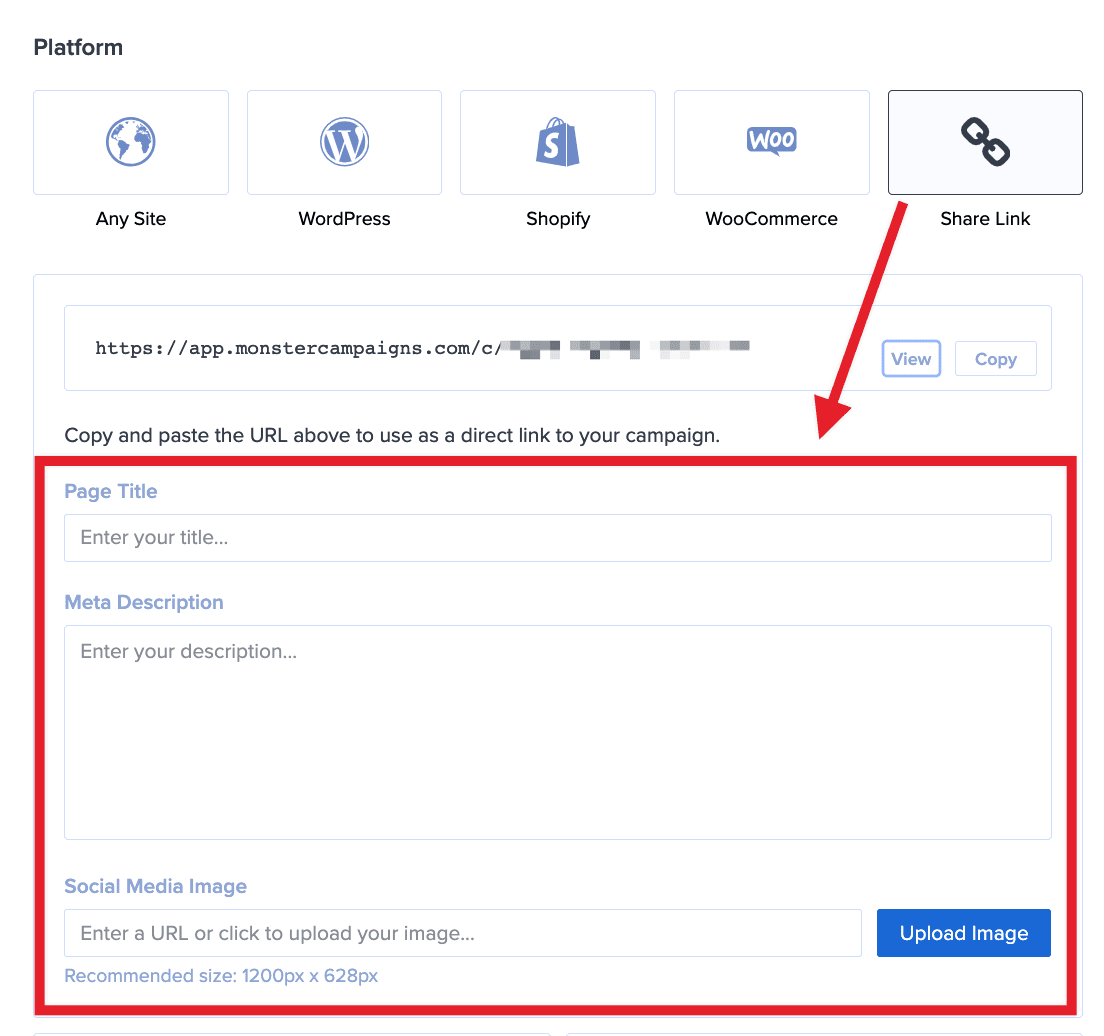
Task: Select the Shopify shopping bag icon
Action: [558, 141]
